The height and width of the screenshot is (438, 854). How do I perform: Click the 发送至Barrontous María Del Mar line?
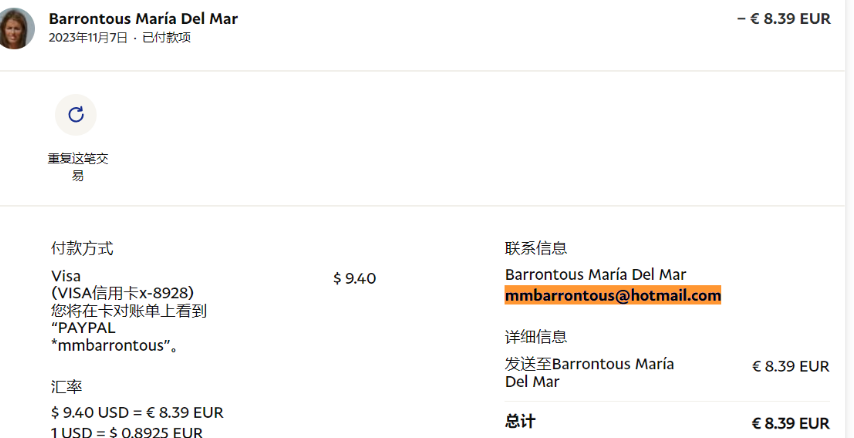coord(589,372)
